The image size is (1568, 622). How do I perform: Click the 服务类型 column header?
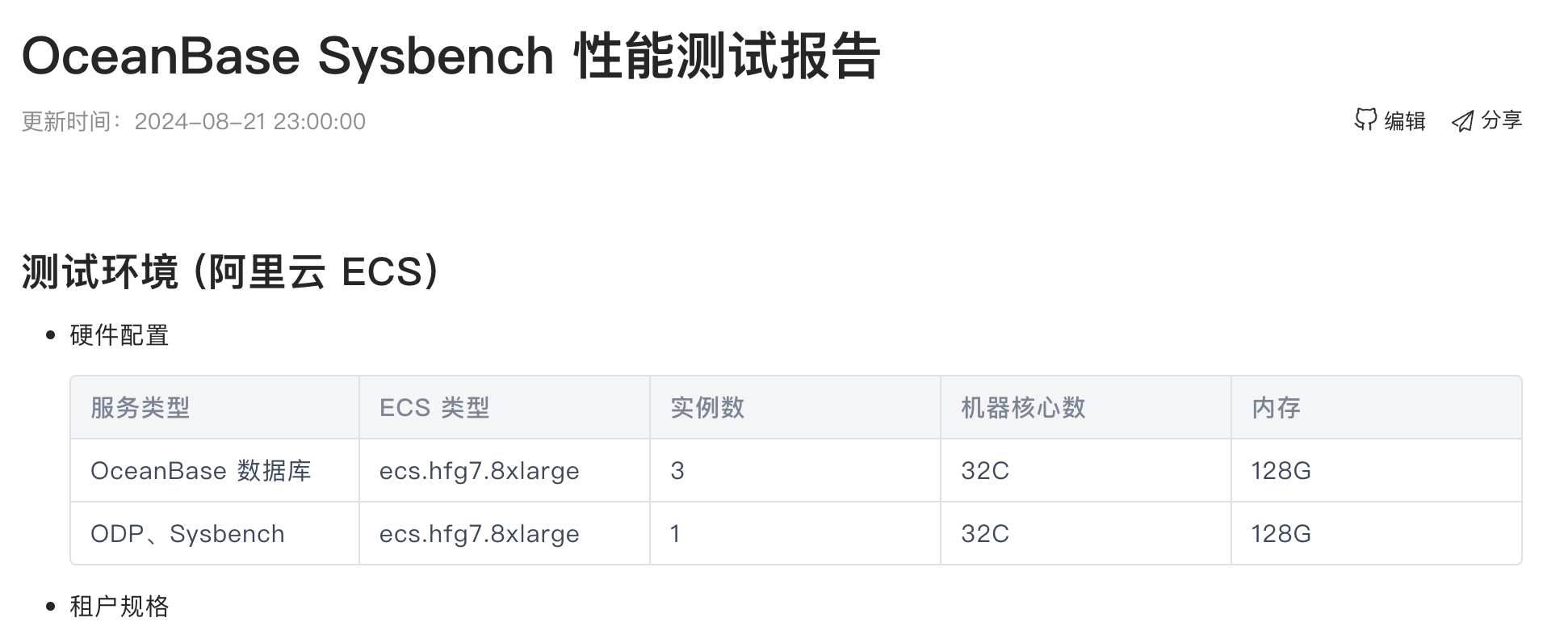tap(140, 408)
